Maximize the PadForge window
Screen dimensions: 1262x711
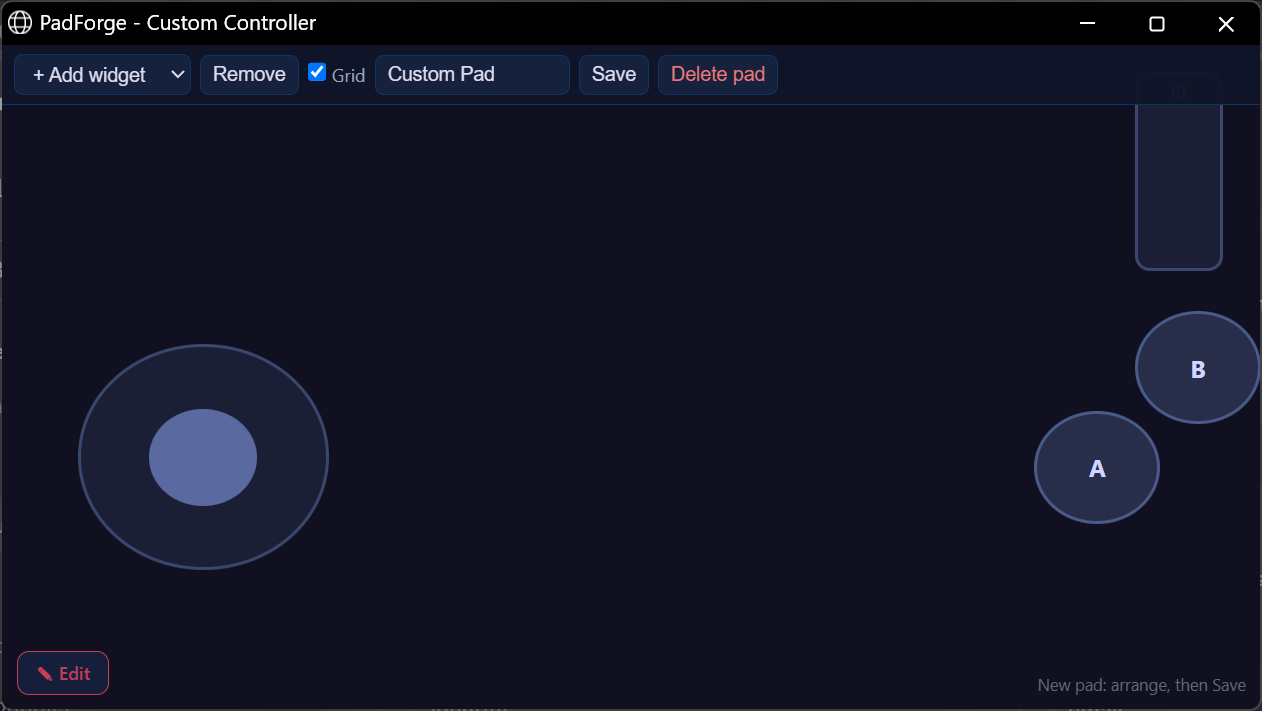[1157, 23]
